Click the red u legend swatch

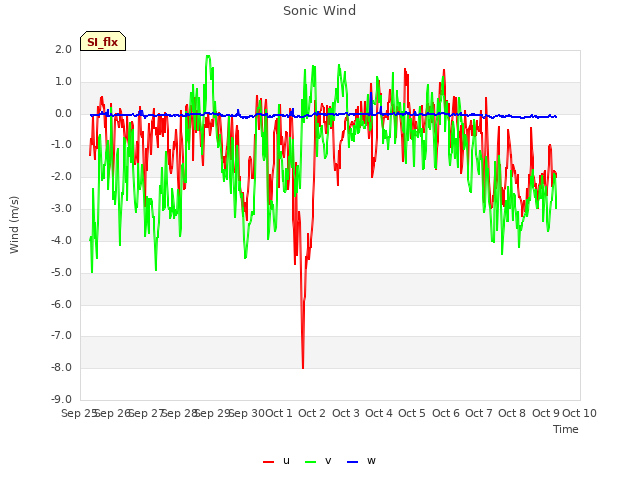click(268, 462)
